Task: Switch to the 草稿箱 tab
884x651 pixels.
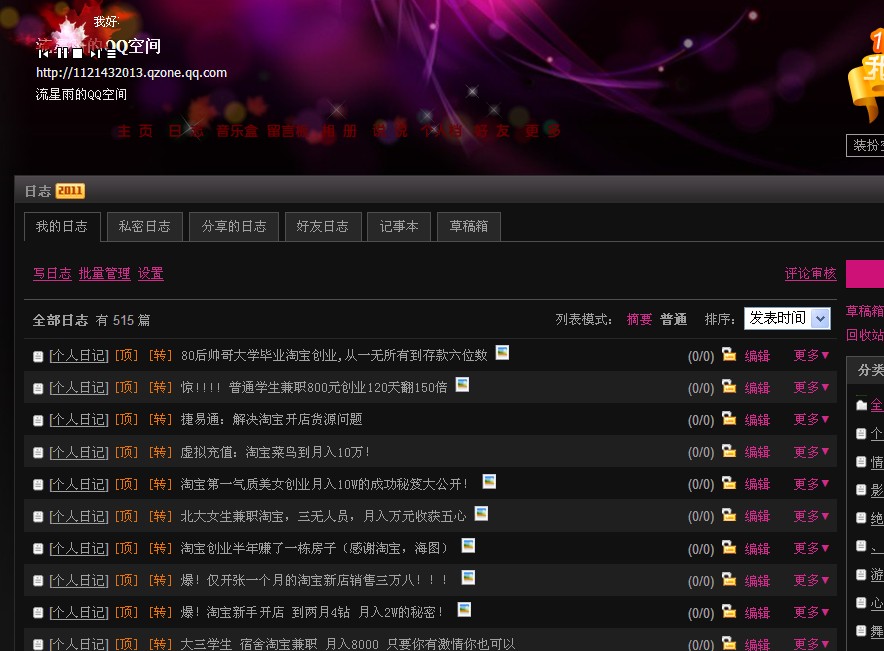Action: coord(468,227)
